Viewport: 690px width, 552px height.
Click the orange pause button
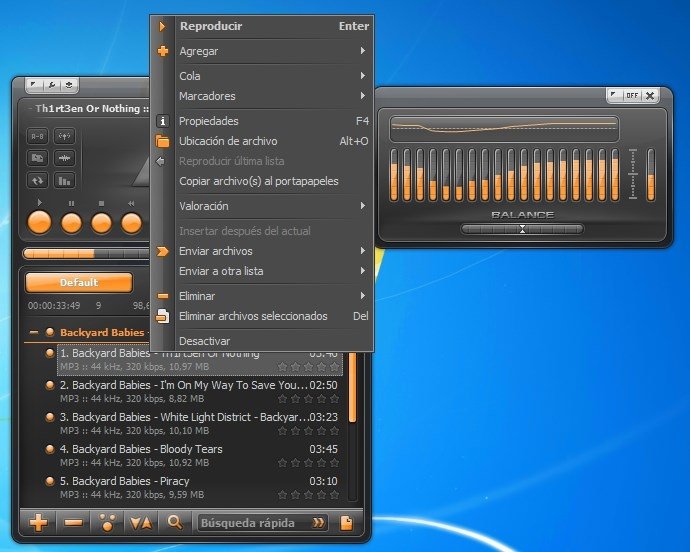[x=71, y=223]
